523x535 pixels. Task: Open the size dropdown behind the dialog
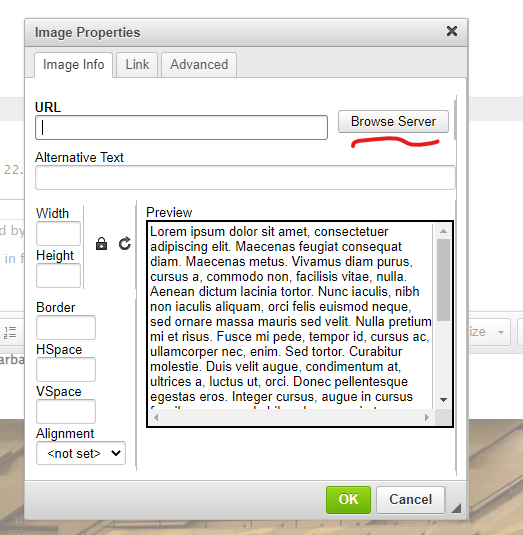489,332
